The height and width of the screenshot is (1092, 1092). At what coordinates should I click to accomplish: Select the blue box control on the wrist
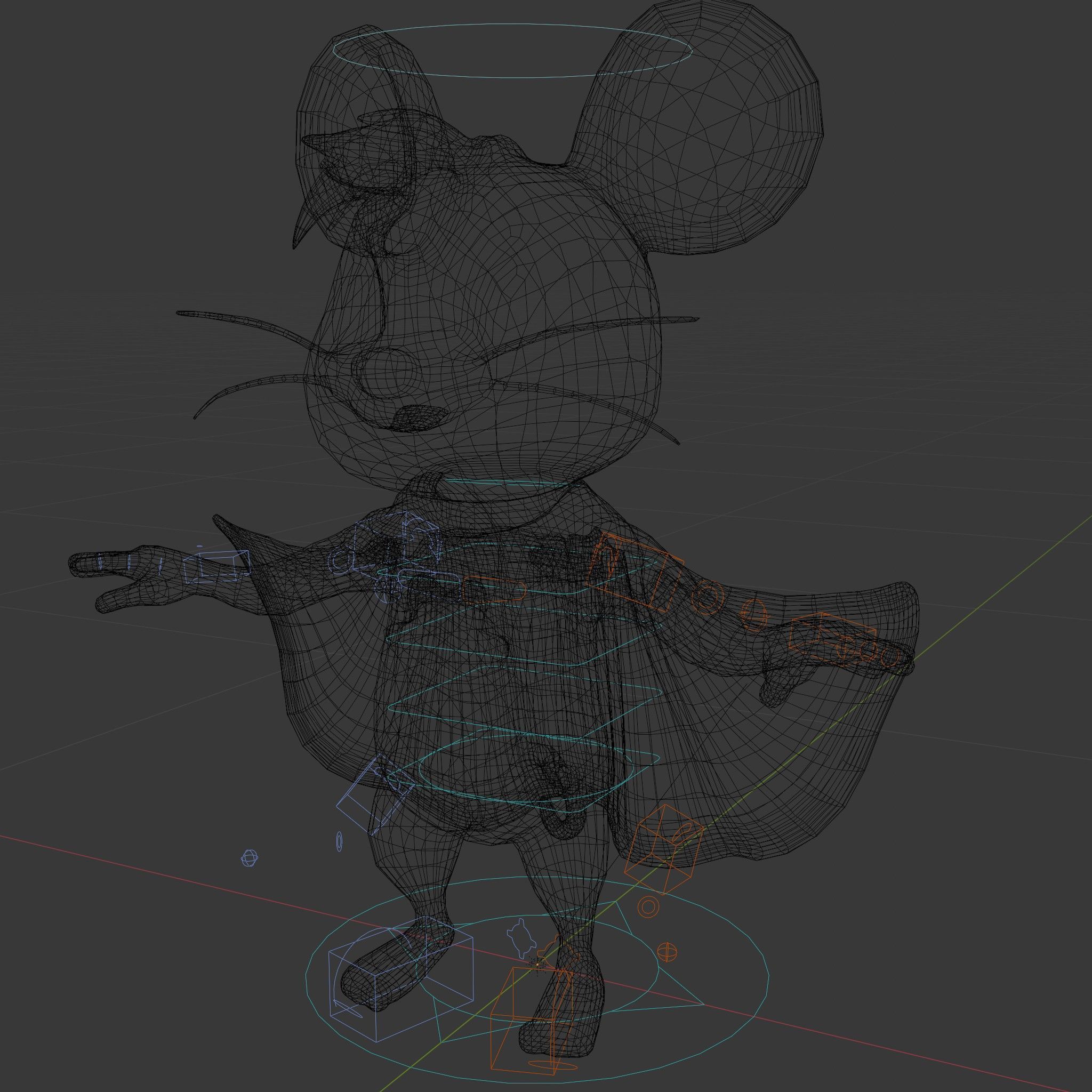pos(216,567)
